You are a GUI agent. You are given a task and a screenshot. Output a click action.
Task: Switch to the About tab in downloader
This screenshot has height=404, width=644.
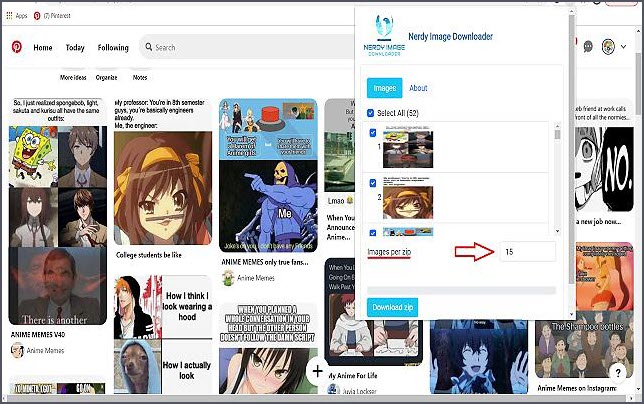point(418,88)
